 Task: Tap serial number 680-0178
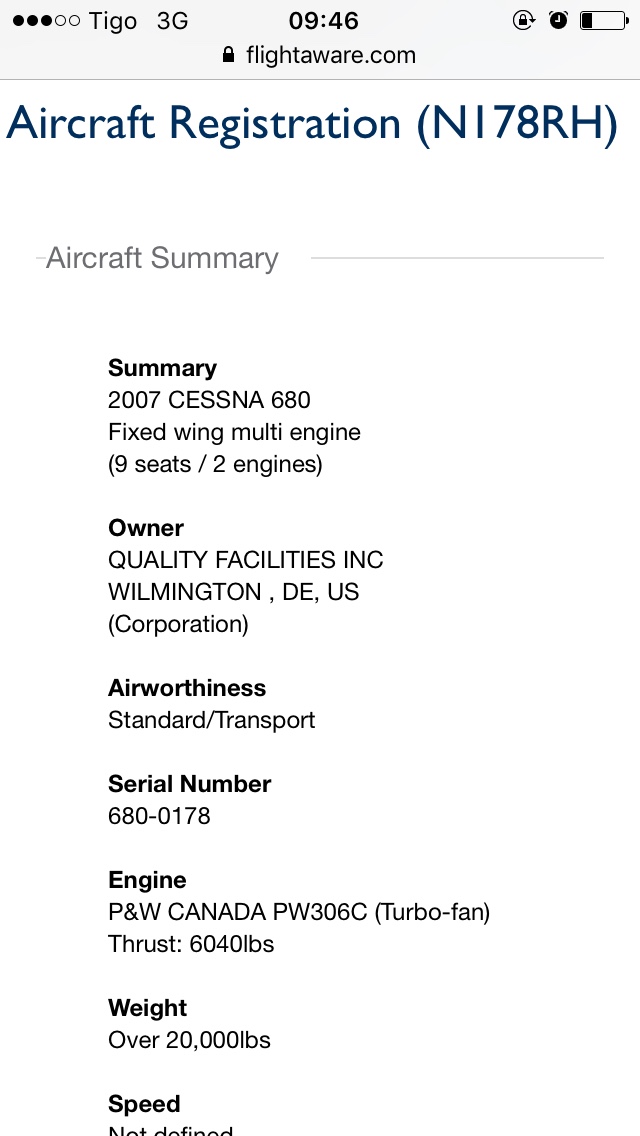(159, 816)
